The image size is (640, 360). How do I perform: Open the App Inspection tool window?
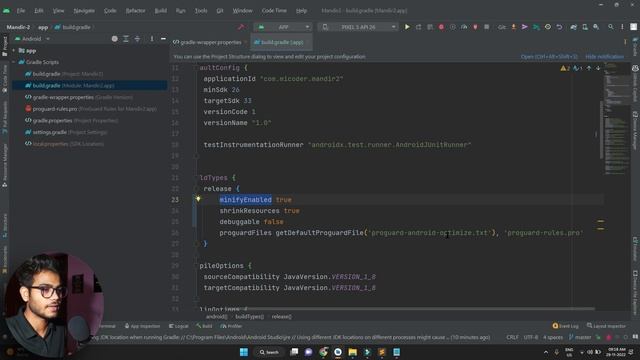pos(142,326)
